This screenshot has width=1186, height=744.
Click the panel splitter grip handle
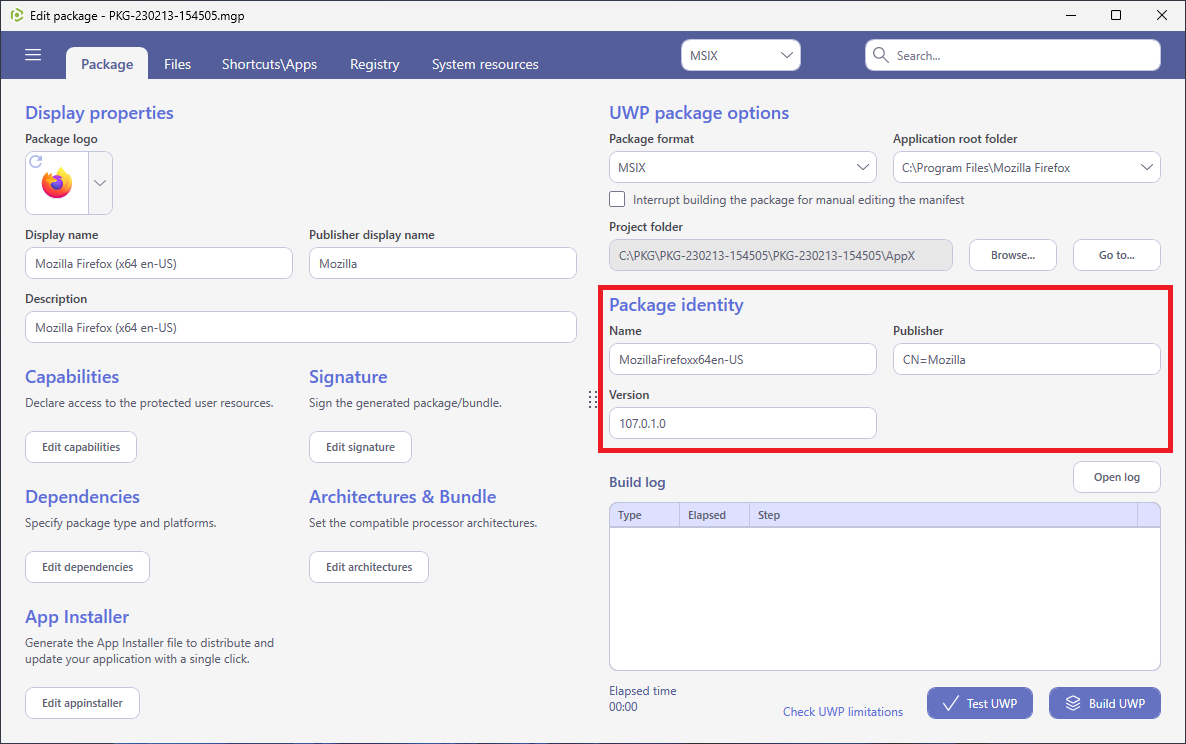(593, 400)
